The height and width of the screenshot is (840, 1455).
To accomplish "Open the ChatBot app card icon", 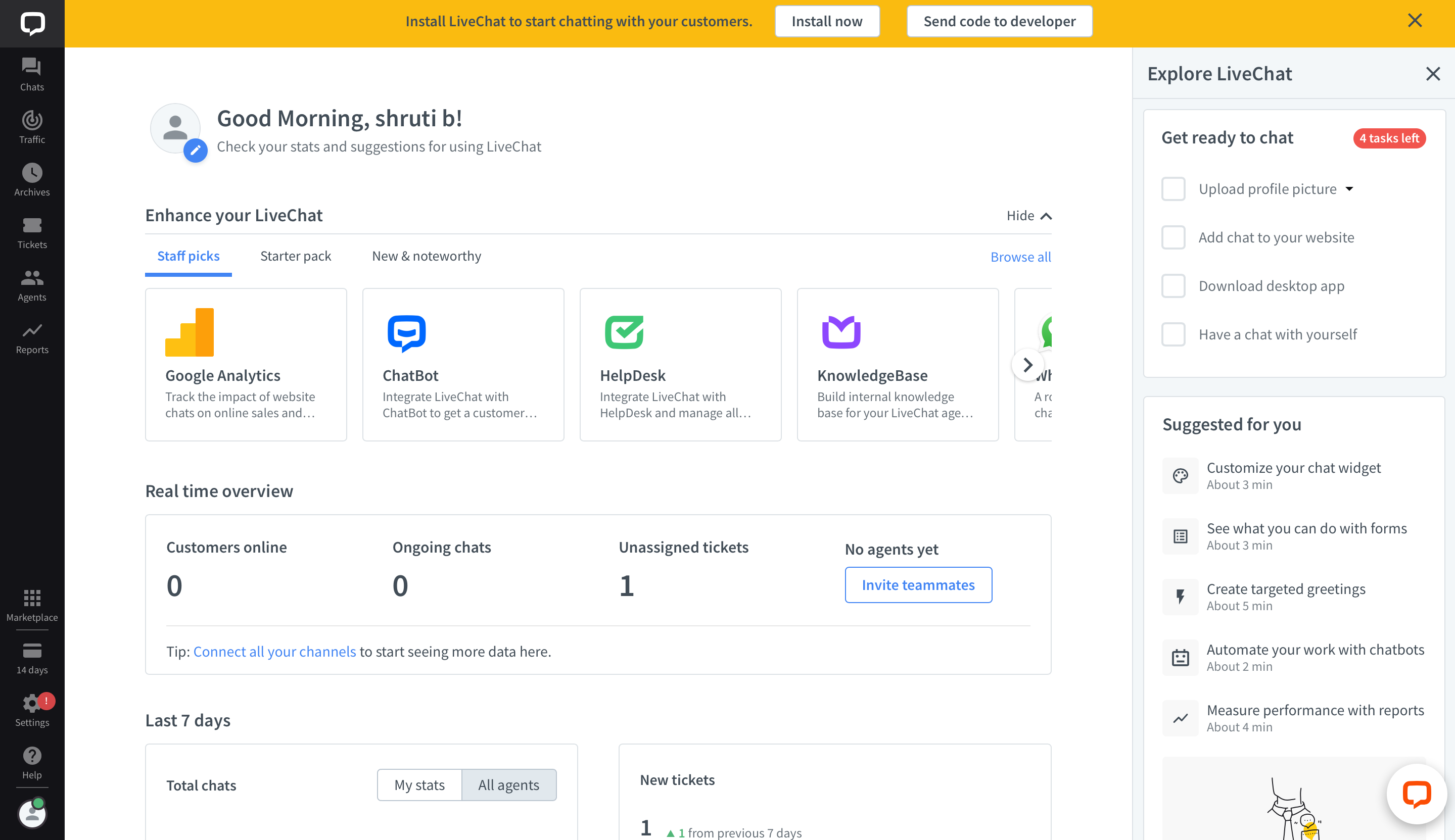I will [406, 333].
